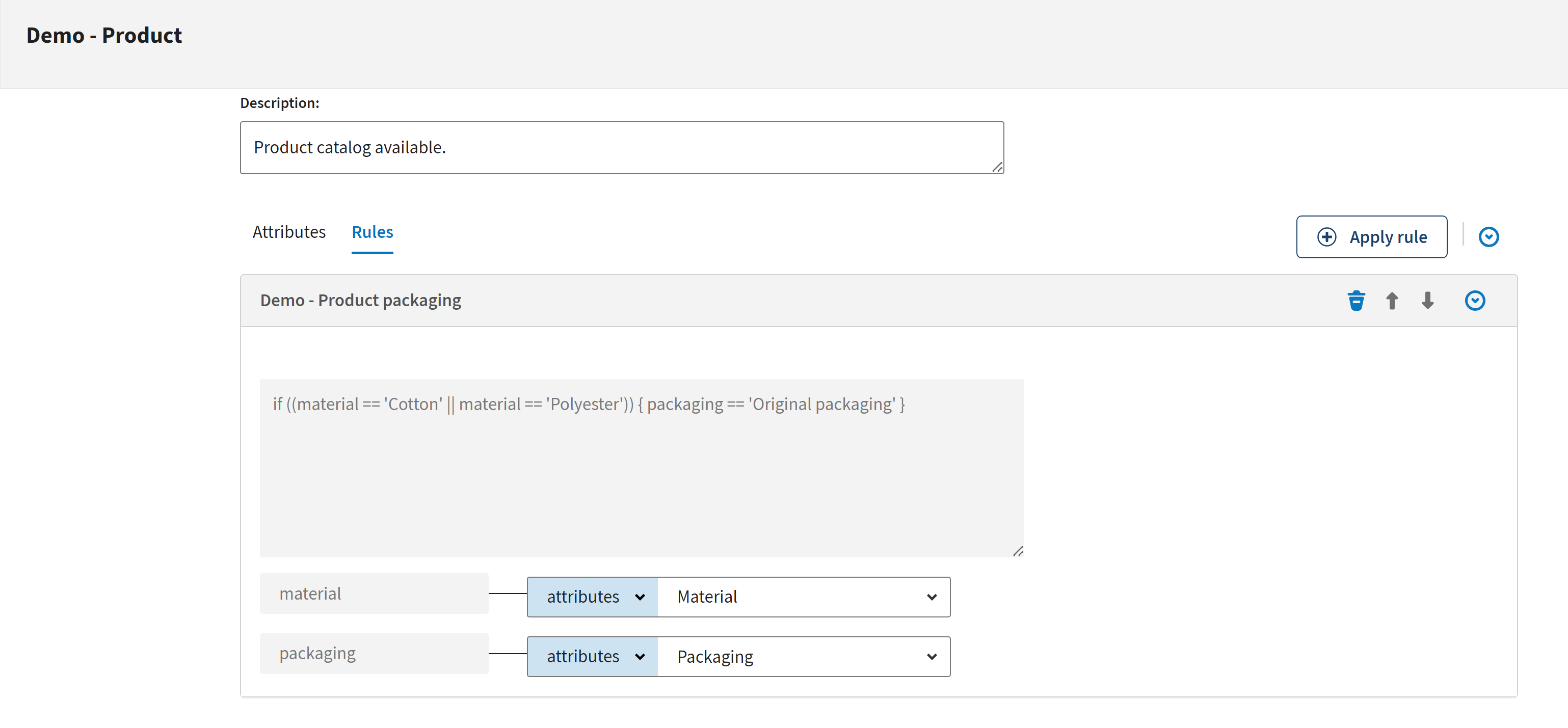Click the global Apply rule info icon
Image resolution: width=1568 pixels, height=728 pixels.
click(1489, 237)
